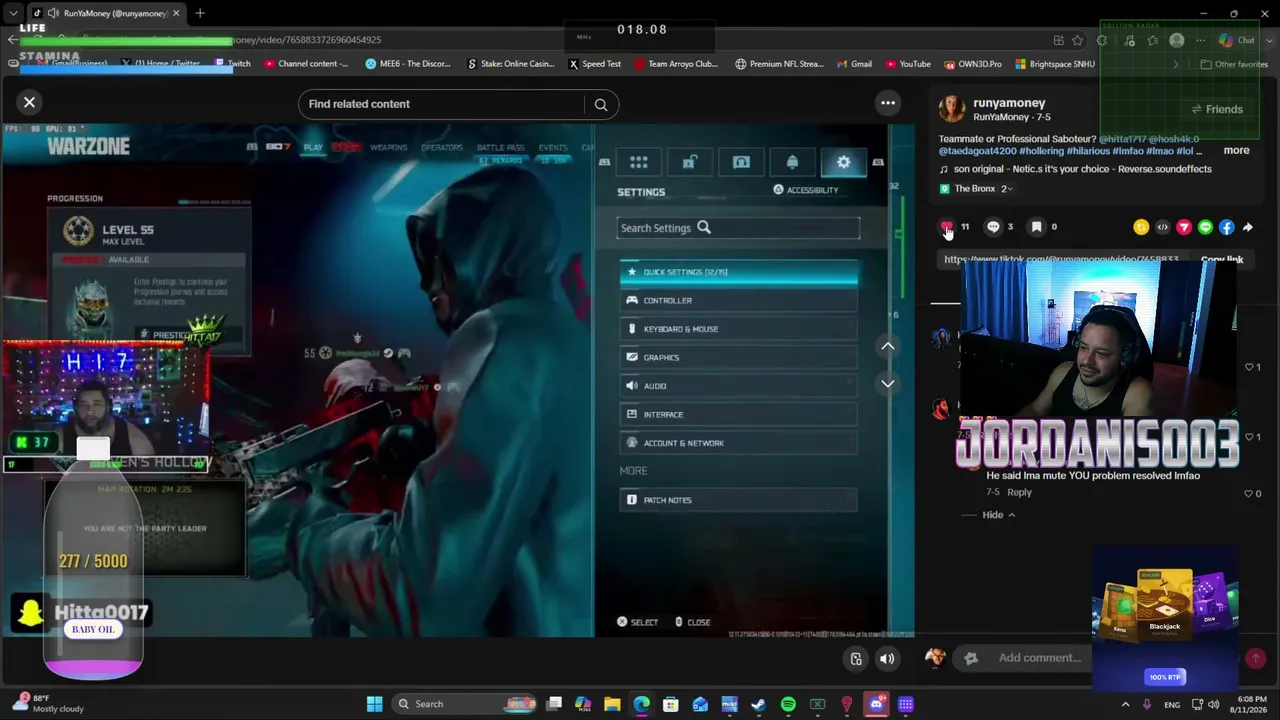Open comments via the speech bubble icon
This screenshot has height=720, width=1280.
pos(993,227)
